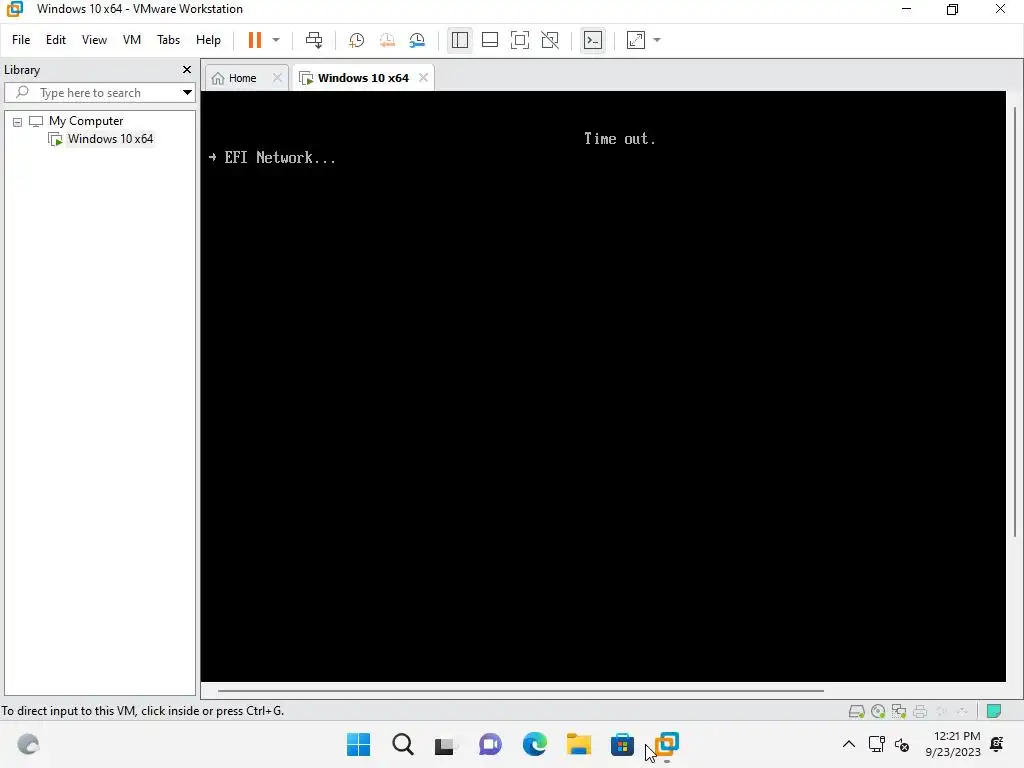Close the Home tab

(x=278, y=78)
